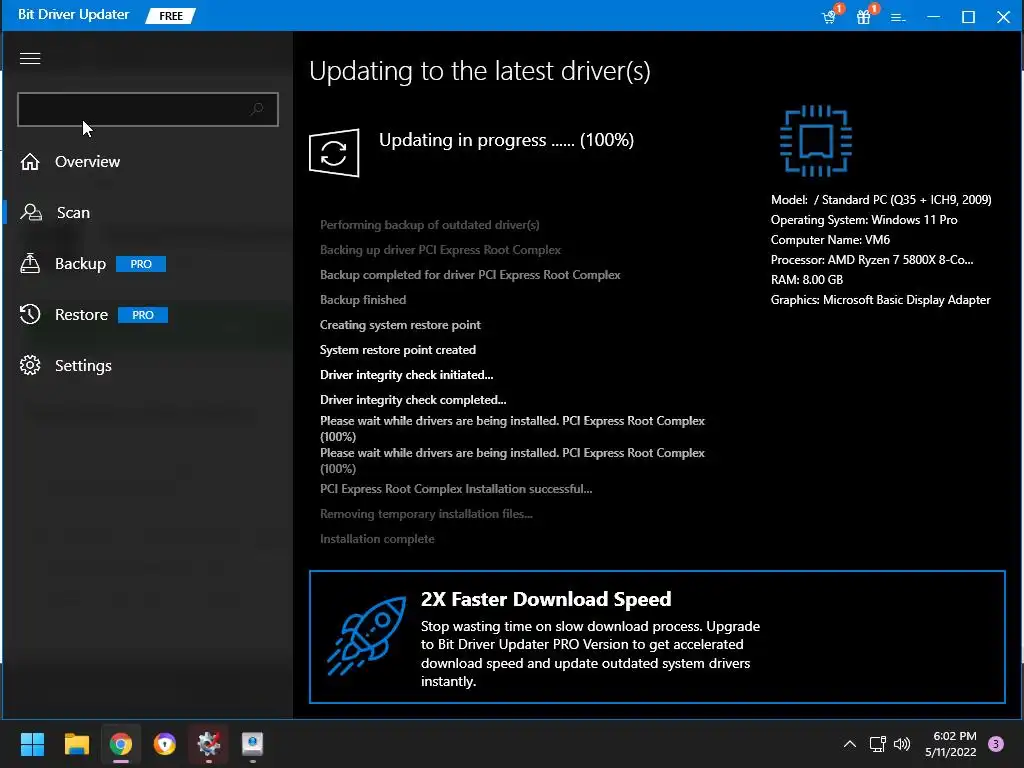
Task: Click the Restore clock icon
Action: [30, 314]
